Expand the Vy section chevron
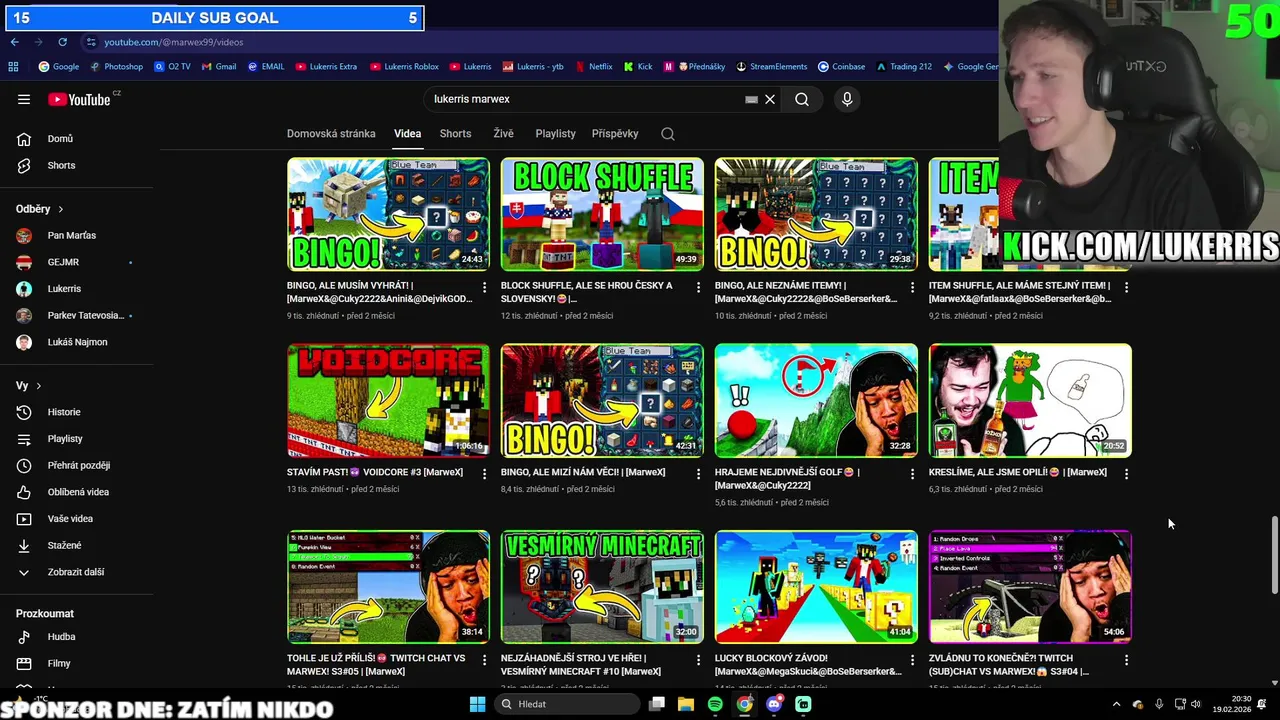Screen dimensions: 1280x720 coord(39,386)
